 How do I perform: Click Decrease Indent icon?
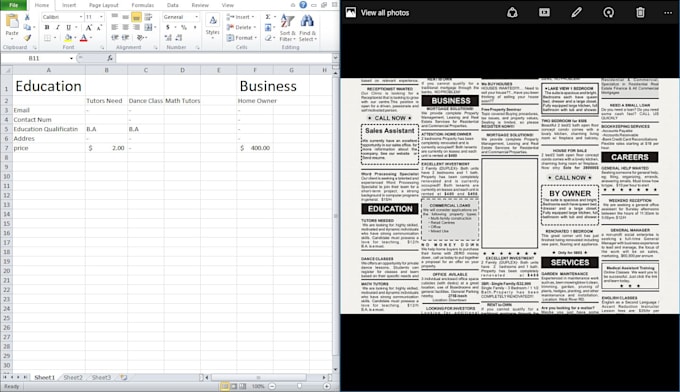click(115, 38)
